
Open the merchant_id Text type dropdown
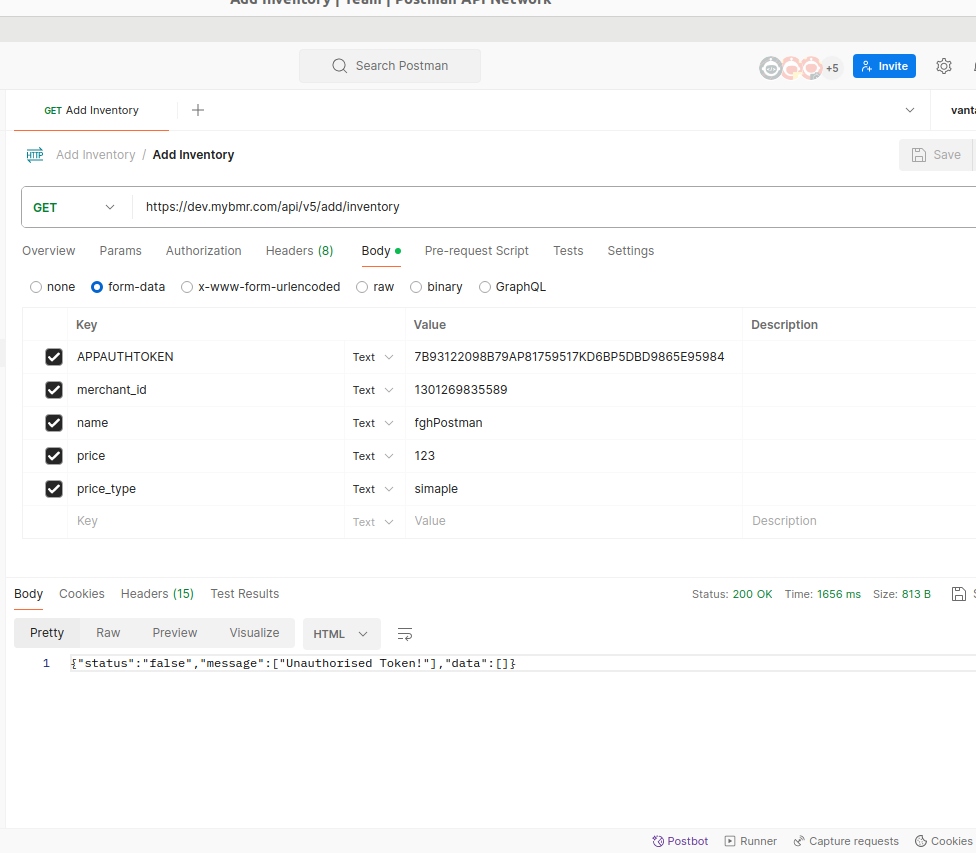pyautogui.click(x=373, y=390)
